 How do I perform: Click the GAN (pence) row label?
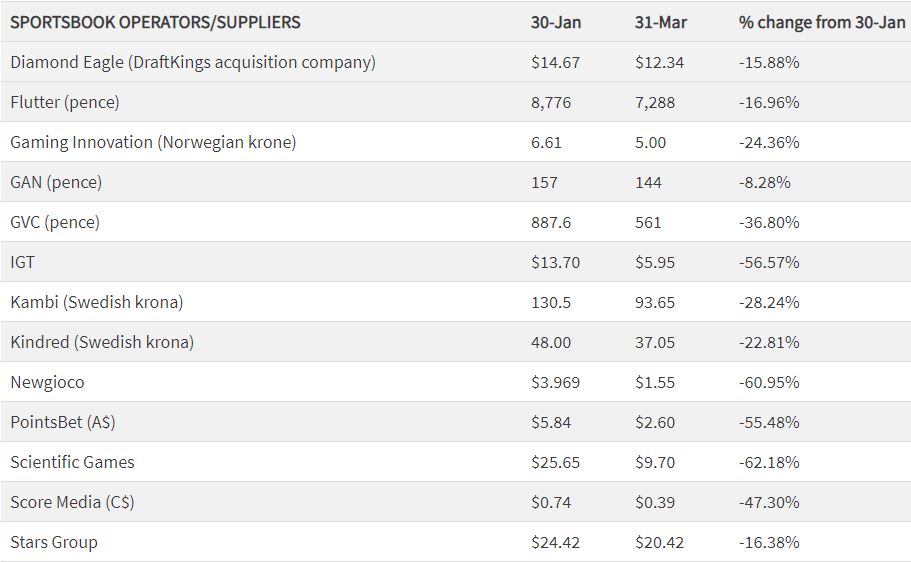coord(56,182)
